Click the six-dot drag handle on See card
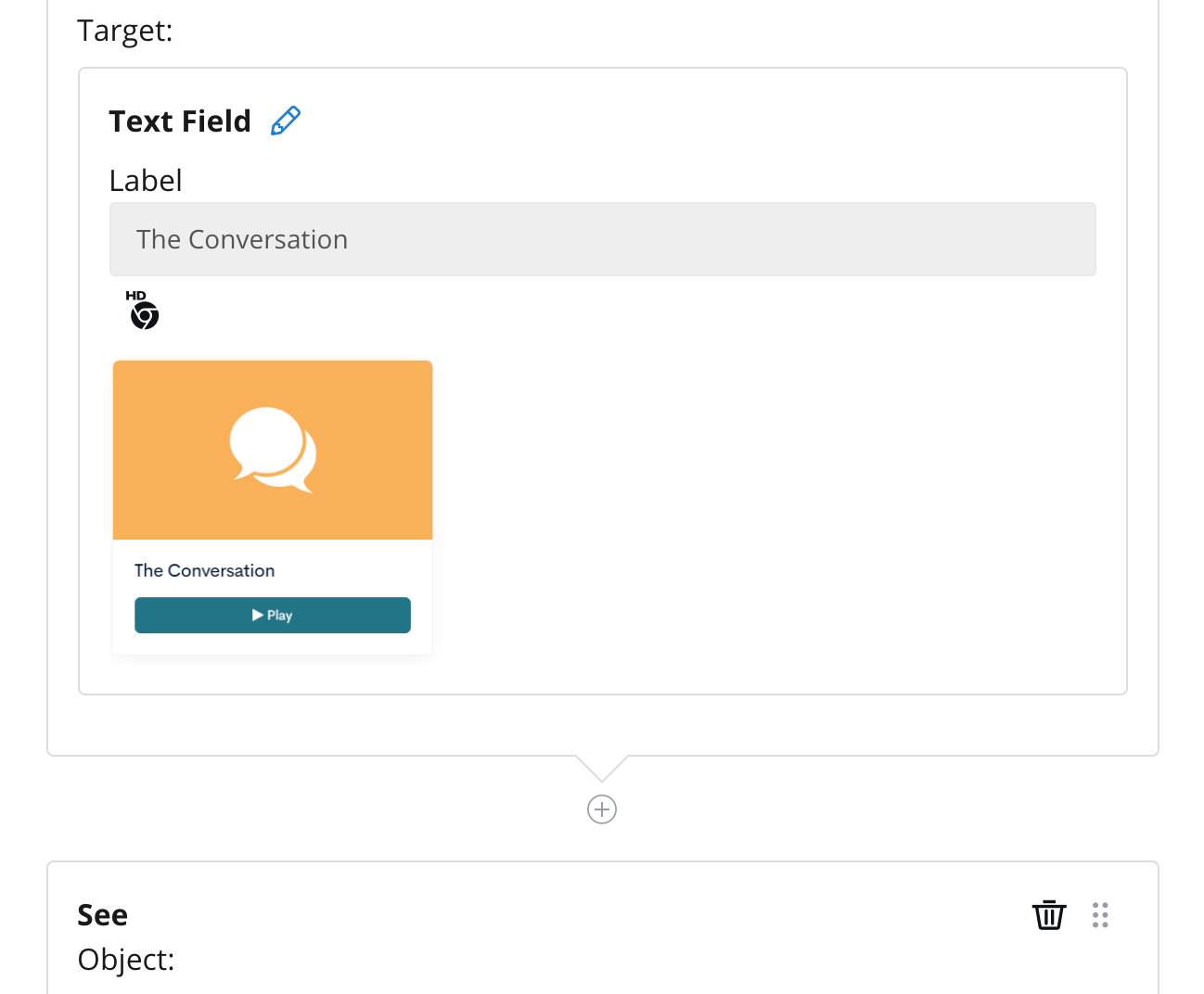1204x994 pixels. point(1101,914)
